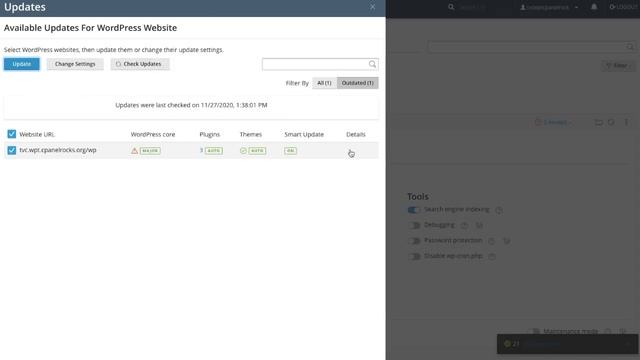
Task: Click the magnifier icon in Updates search
Action: [372, 64]
